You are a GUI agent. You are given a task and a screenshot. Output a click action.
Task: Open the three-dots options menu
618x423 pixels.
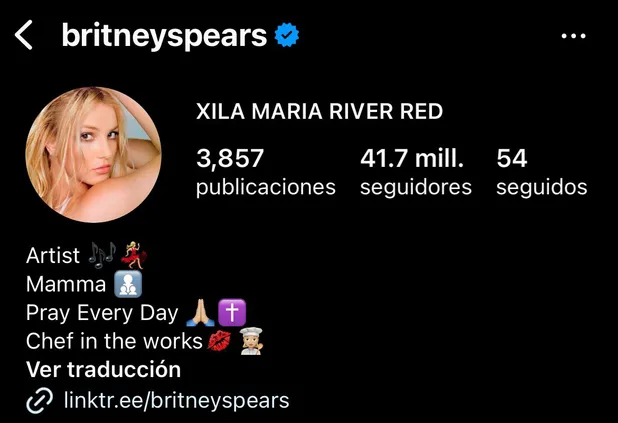[573, 36]
